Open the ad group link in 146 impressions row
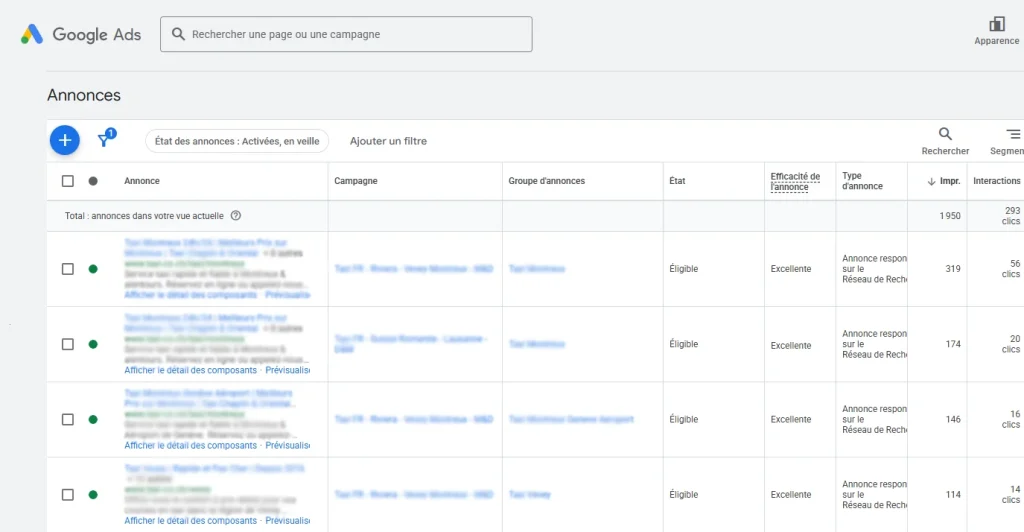 (x=571, y=419)
